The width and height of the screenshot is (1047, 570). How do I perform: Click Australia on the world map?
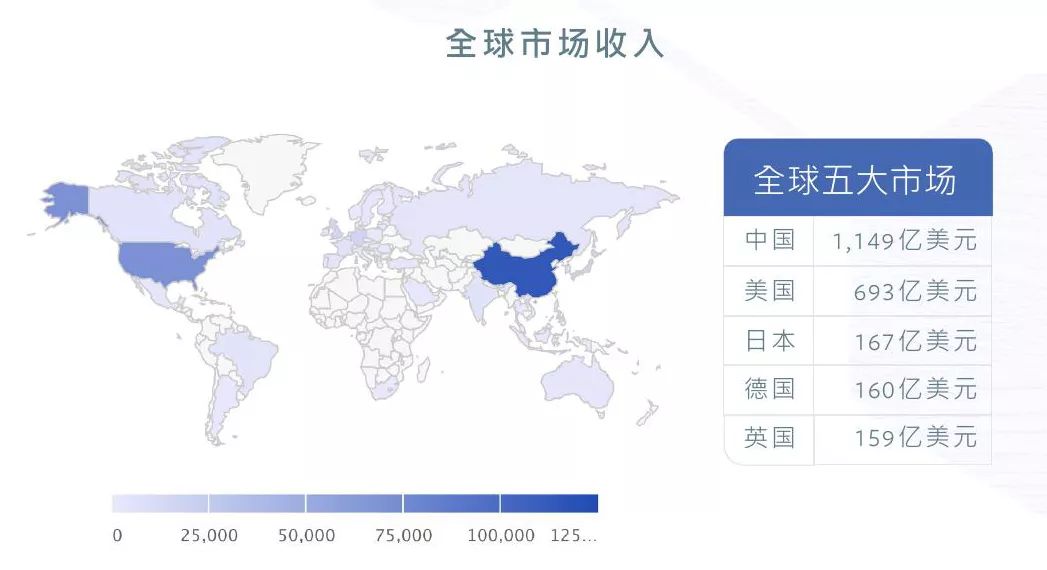point(578,386)
